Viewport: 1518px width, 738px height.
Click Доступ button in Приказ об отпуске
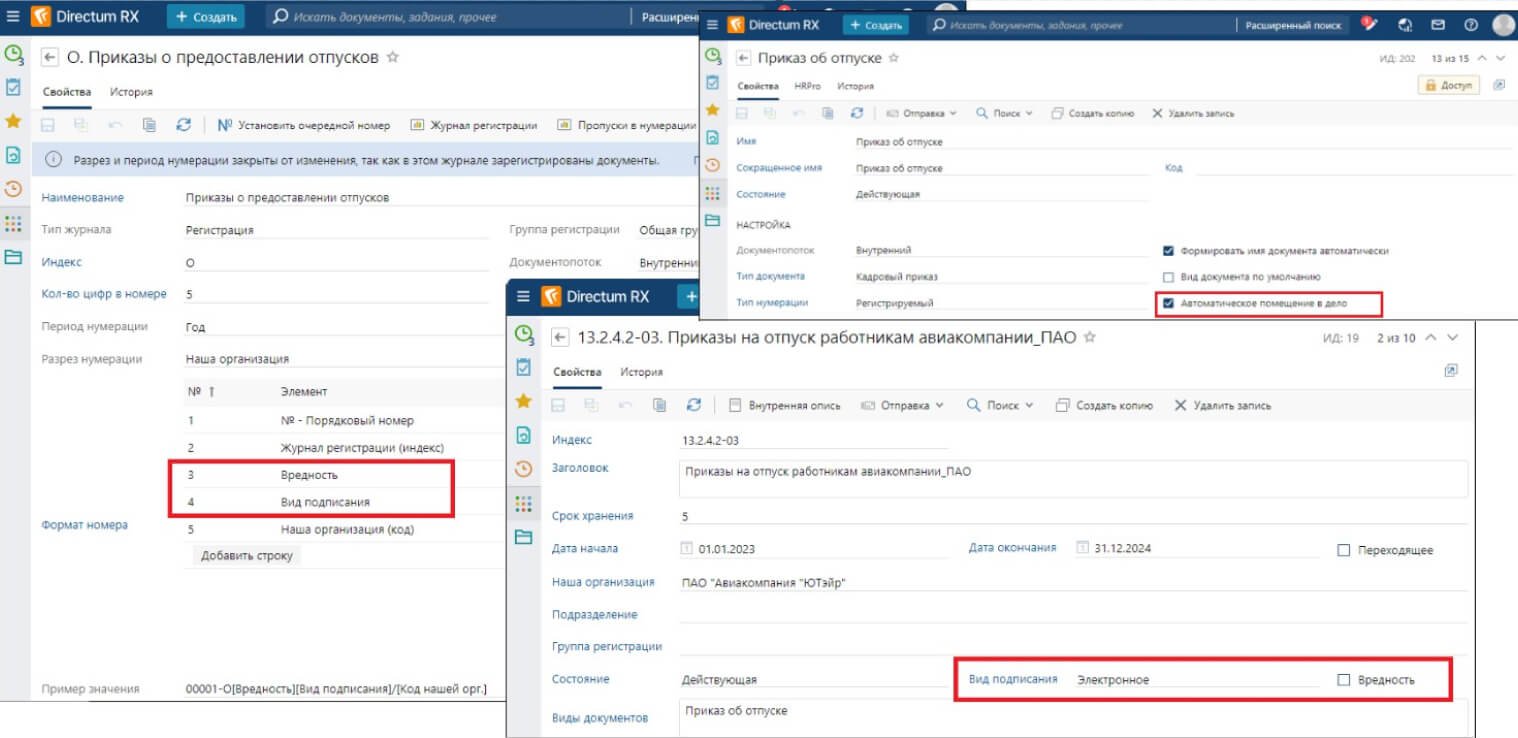coord(1449,86)
